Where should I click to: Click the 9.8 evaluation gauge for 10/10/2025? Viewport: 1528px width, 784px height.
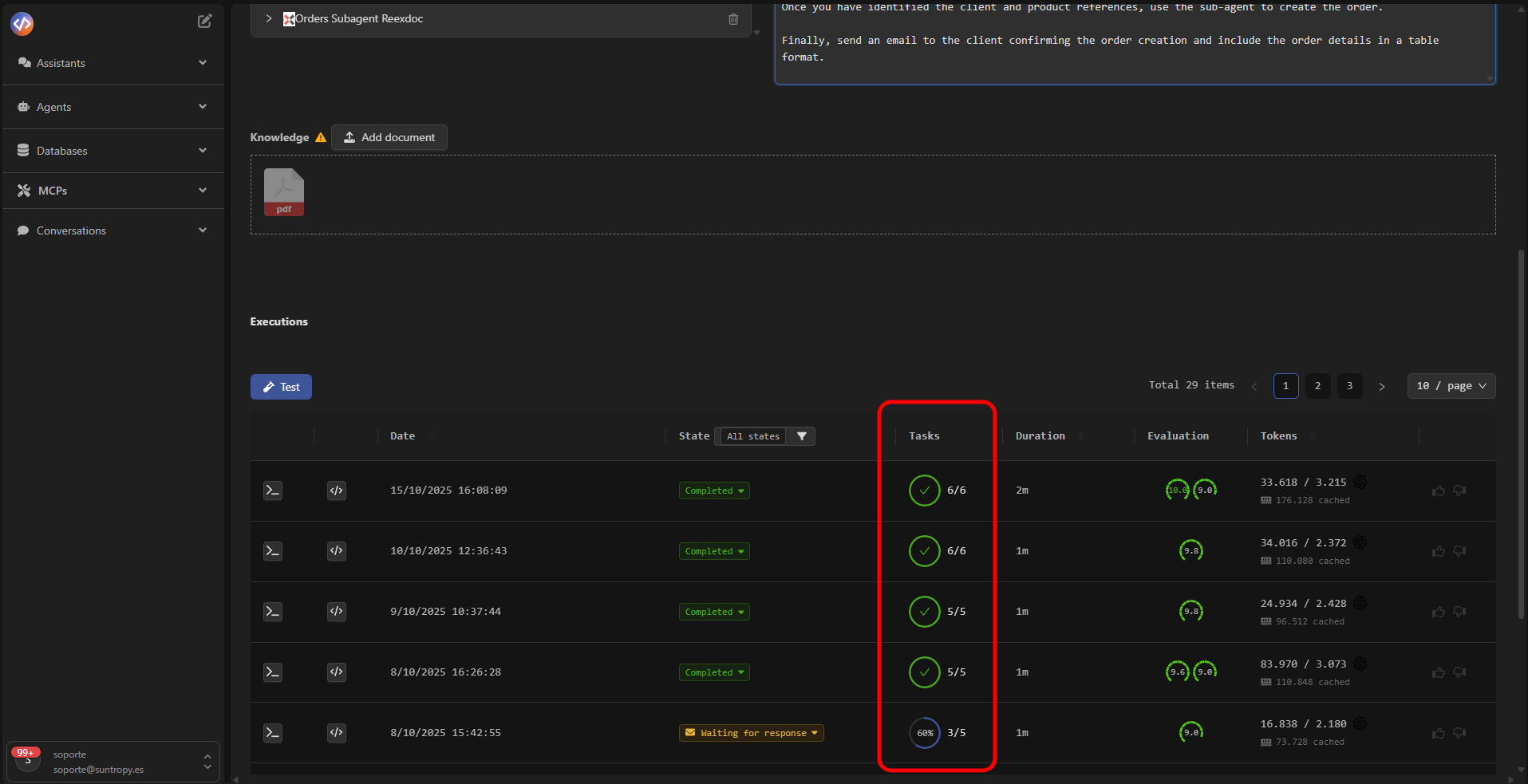pyautogui.click(x=1191, y=551)
